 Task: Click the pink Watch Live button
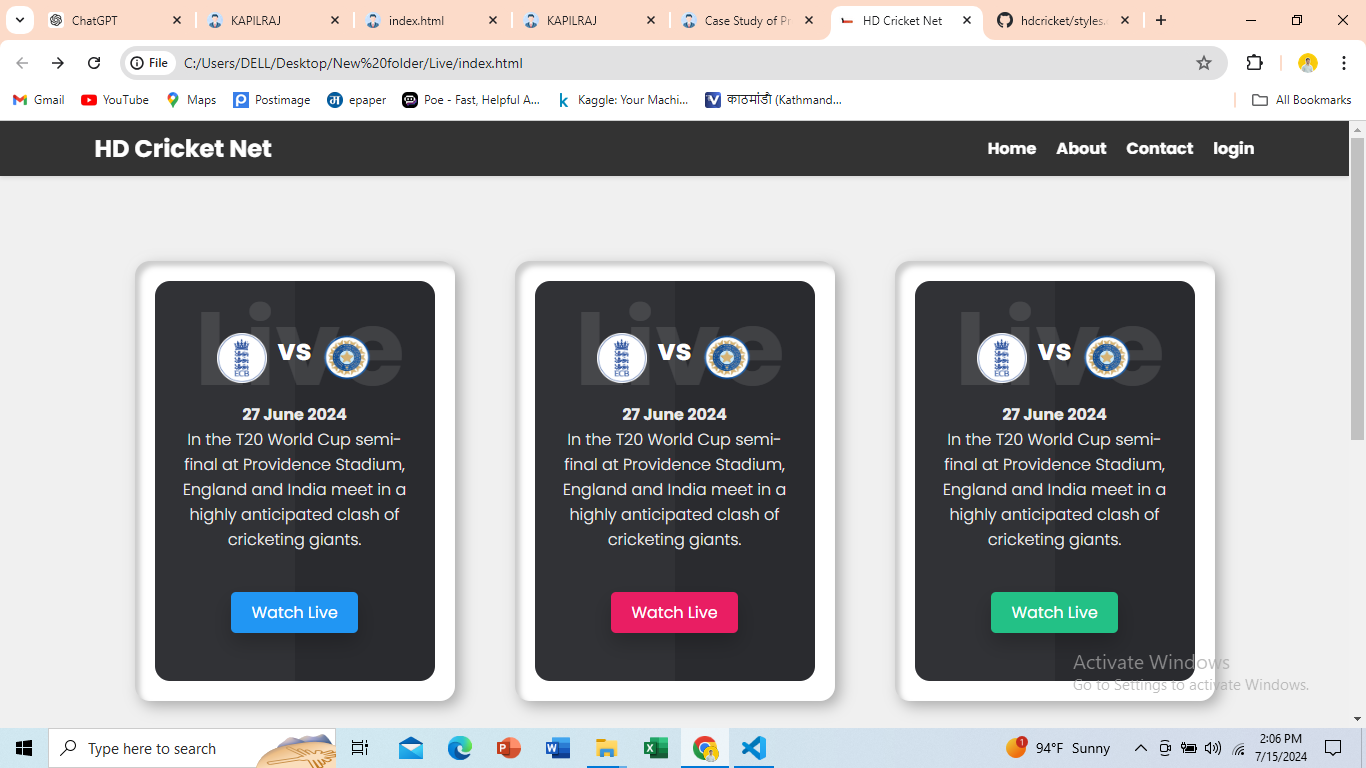(x=674, y=612)
